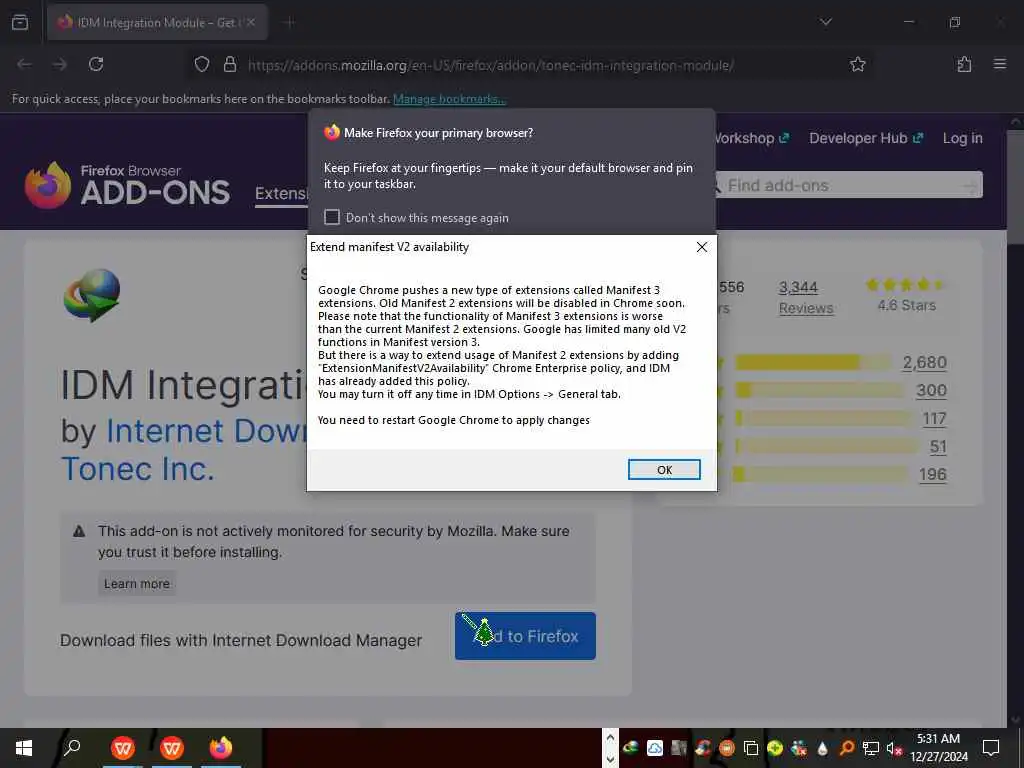1024x768 pixels.
Task: Click the five-star rating bar
Action: tap(814, 362)
